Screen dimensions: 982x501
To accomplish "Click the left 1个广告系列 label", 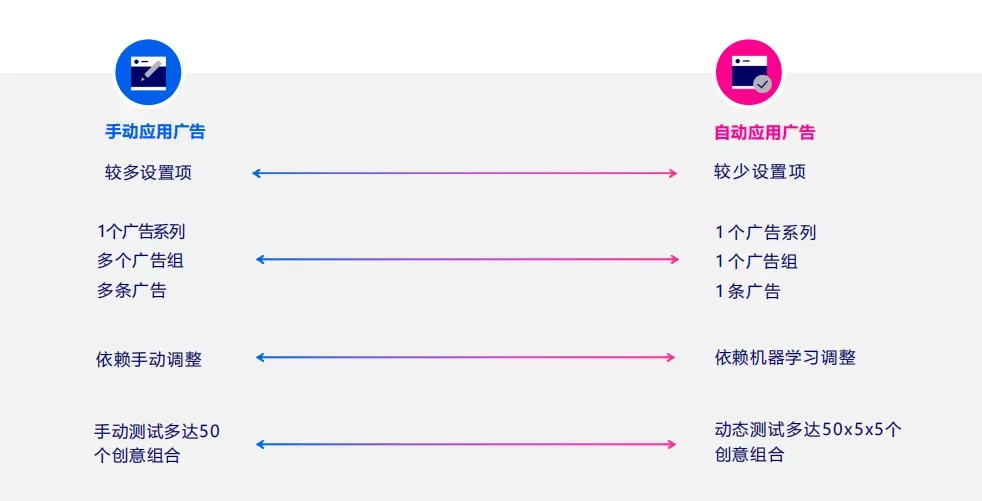I will click(x=141, y=231).
